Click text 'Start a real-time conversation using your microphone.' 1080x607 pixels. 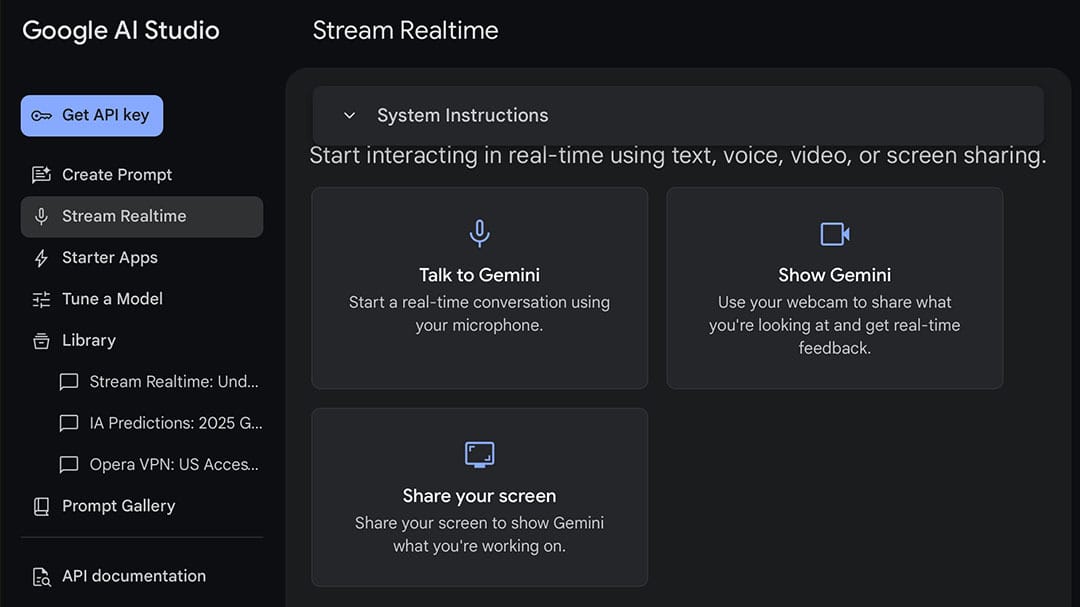479,313
